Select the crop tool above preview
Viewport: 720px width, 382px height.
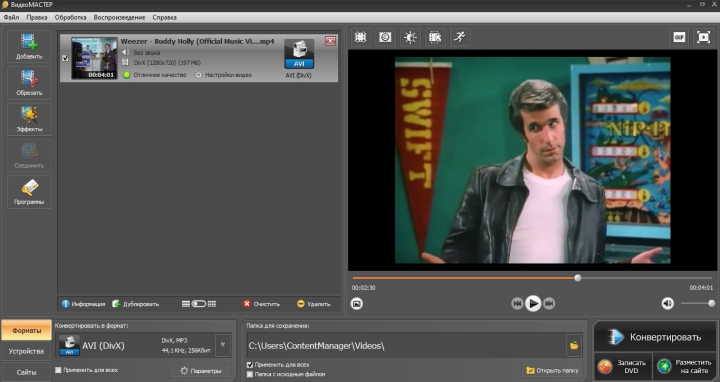[360, 37]
